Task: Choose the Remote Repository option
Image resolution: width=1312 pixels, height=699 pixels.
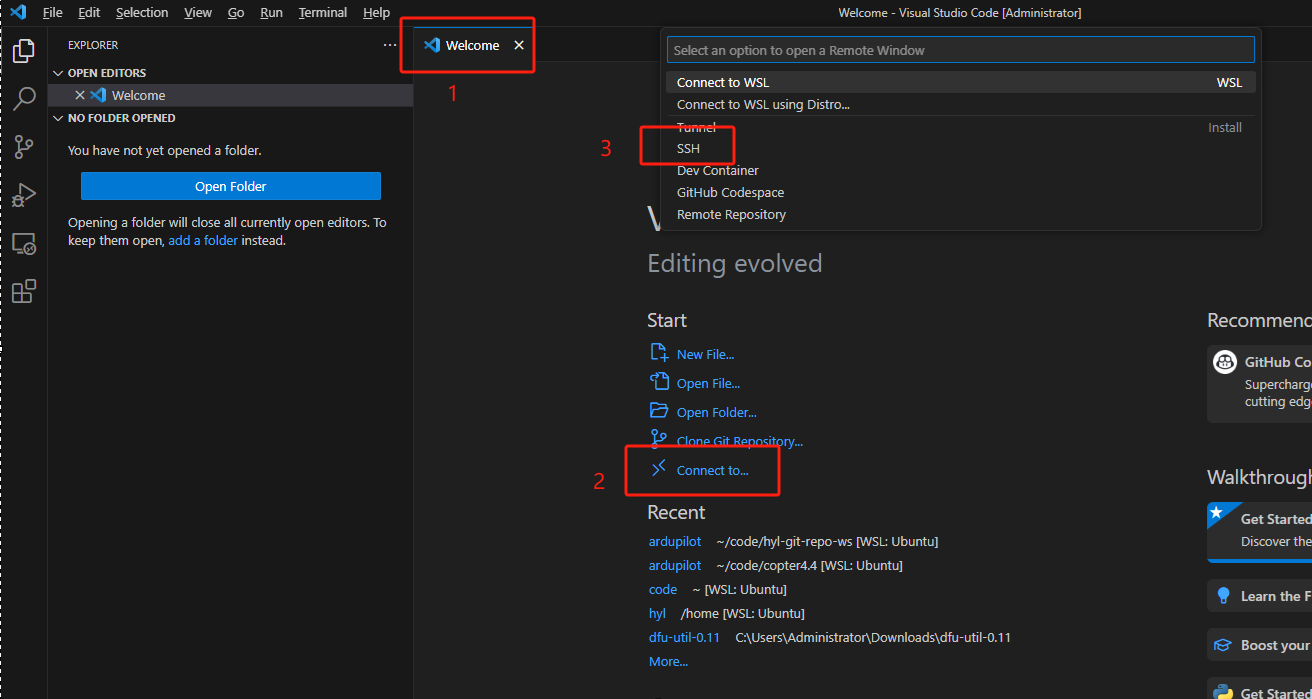Action: tap(960, 214)
